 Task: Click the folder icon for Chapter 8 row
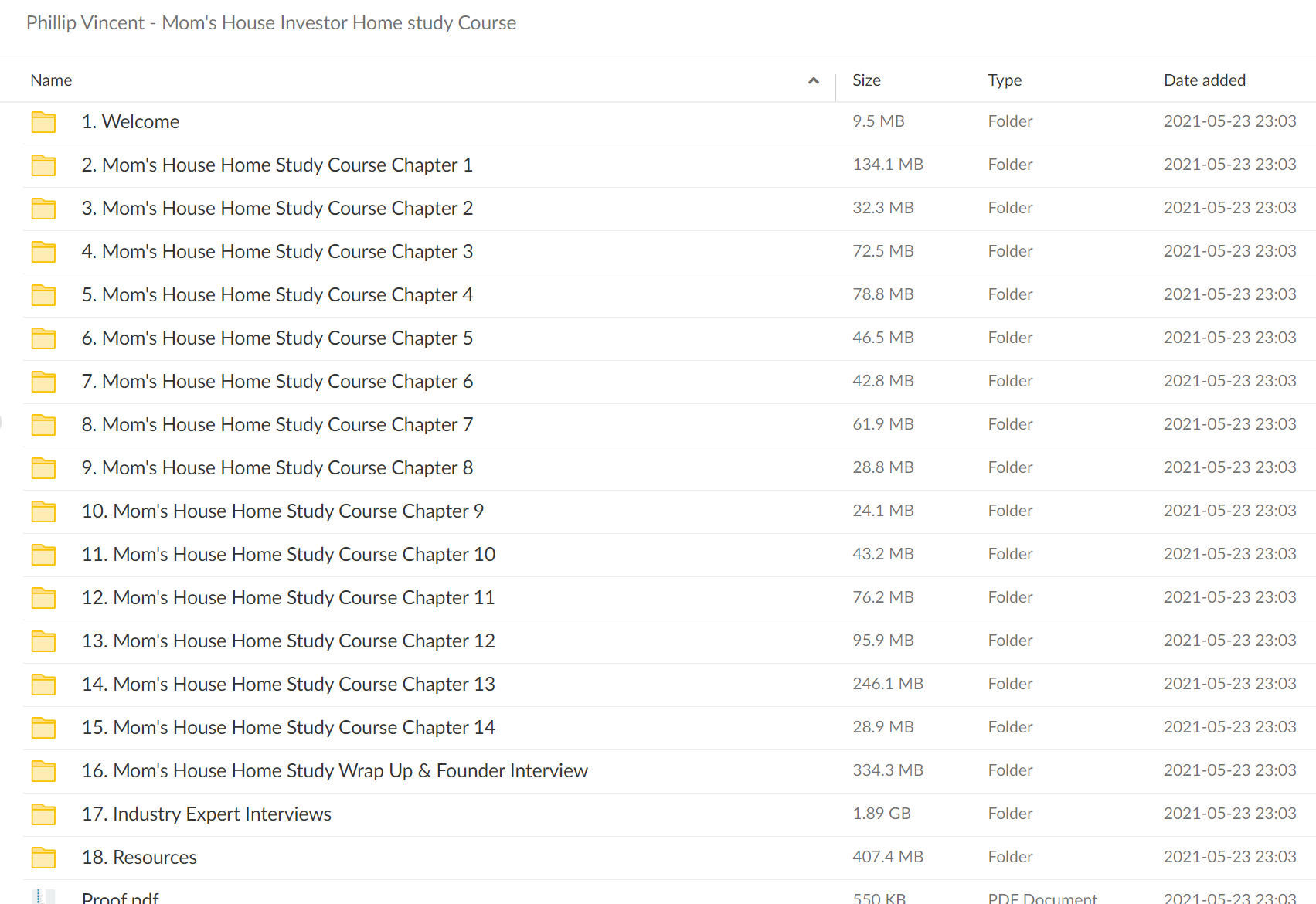(x=43, y=468)
